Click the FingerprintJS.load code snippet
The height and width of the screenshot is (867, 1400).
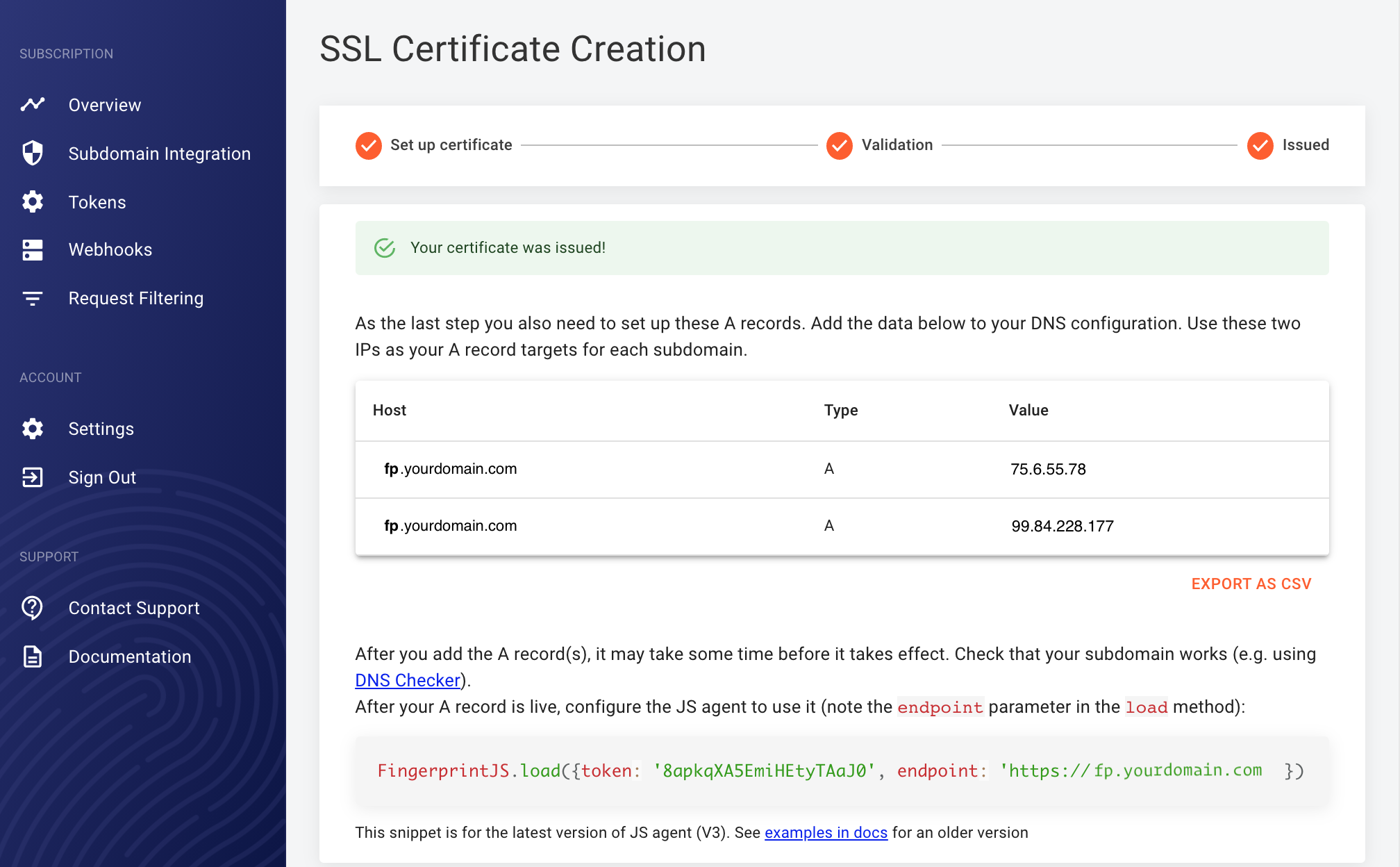click(x=842, y=770)
